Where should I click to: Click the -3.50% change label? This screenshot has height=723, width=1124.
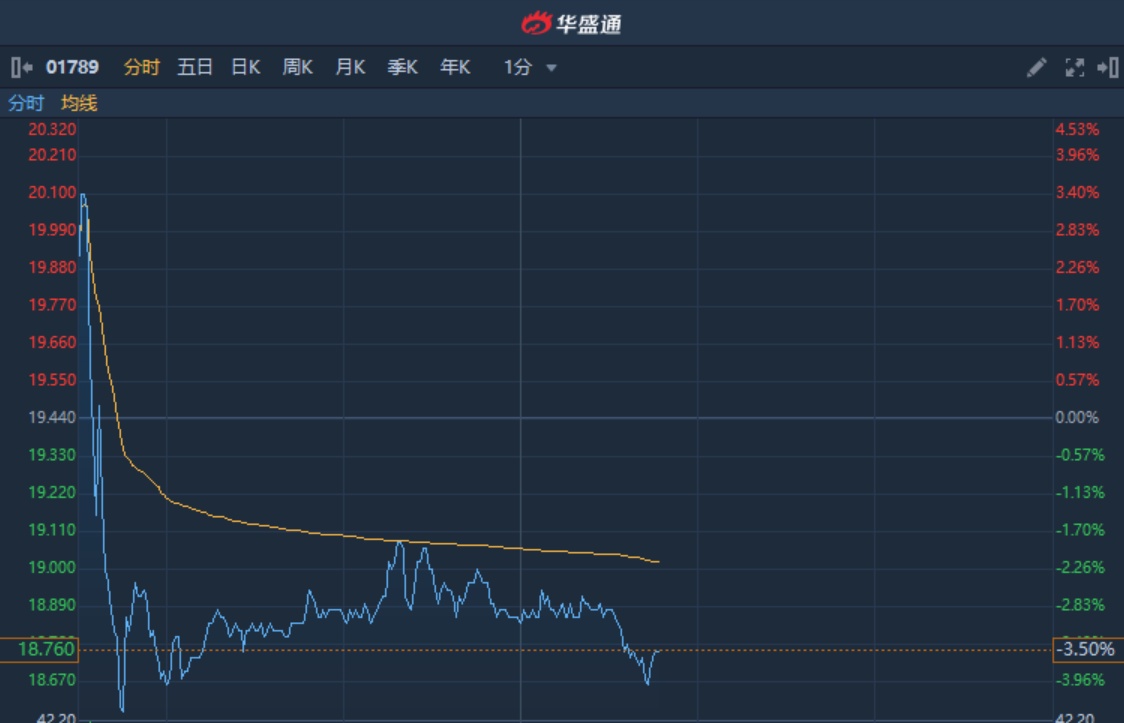pyautogui.click(x=1084, y=650)
